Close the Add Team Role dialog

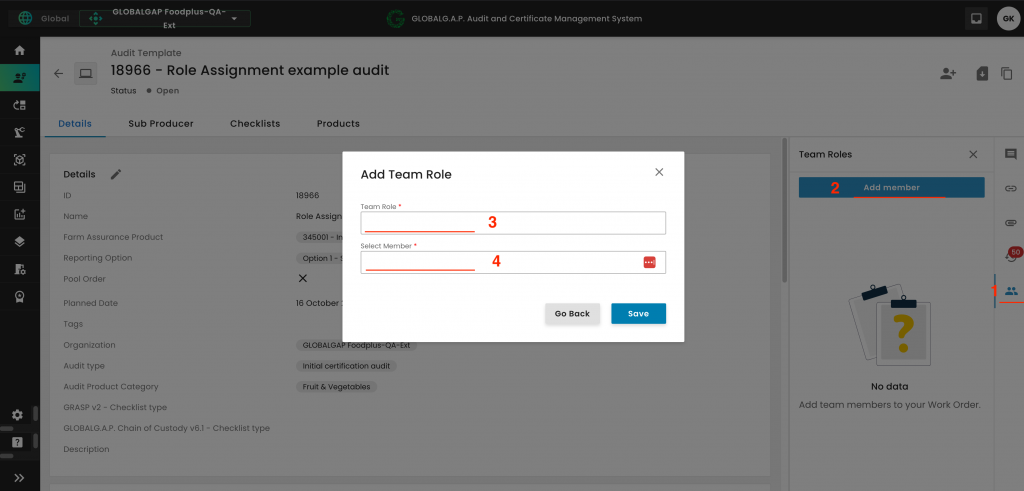coord(659,172)
